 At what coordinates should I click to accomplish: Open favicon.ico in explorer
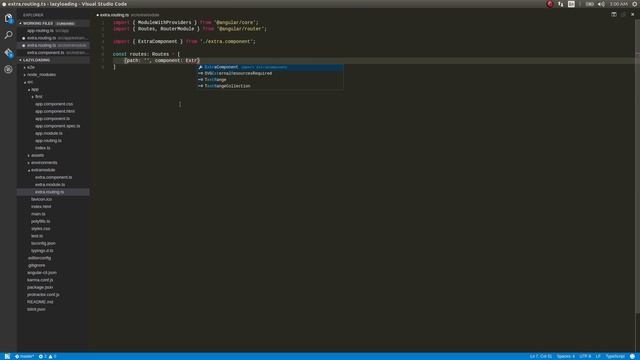(41, 200)
